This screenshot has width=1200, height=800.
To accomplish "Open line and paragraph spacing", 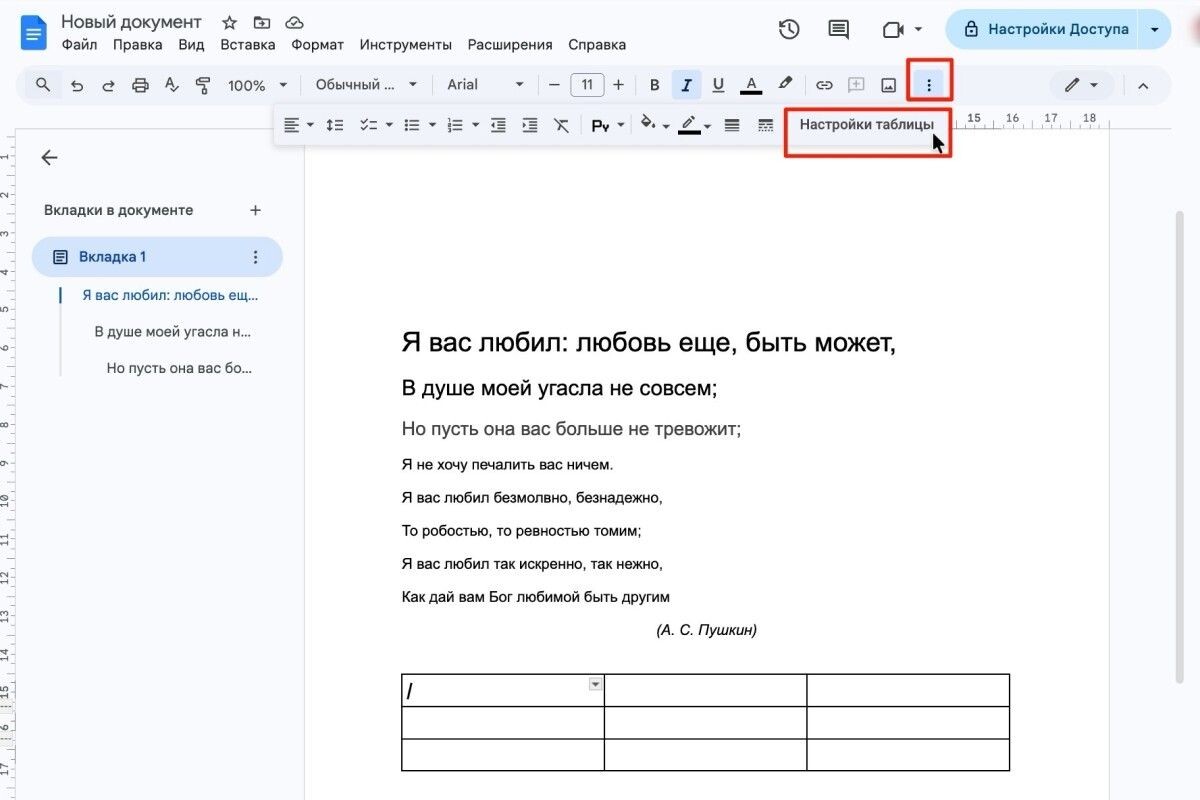I will click(x=335, y=125).
